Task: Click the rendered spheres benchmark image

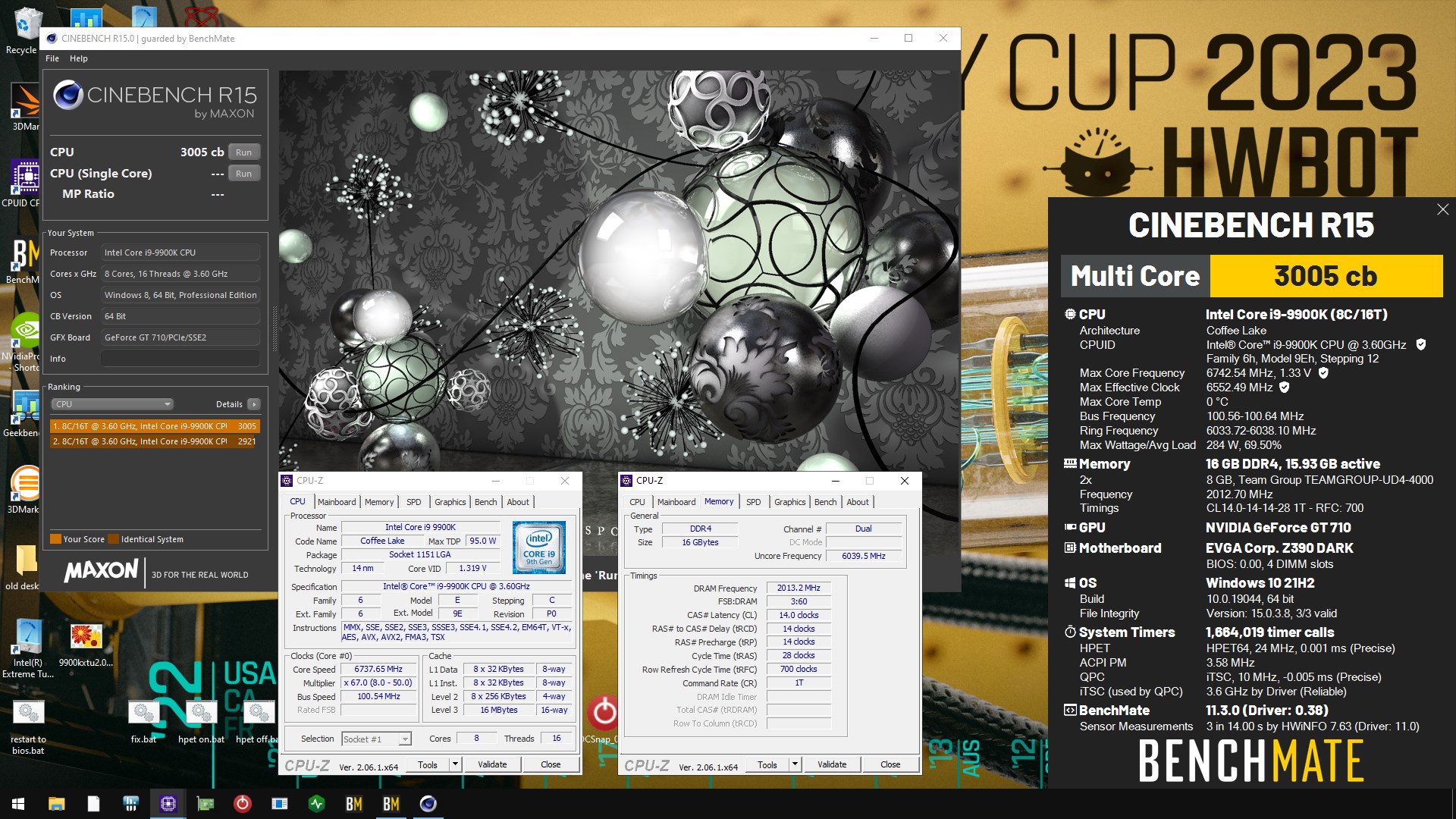Action: click(x=619, y=271)
